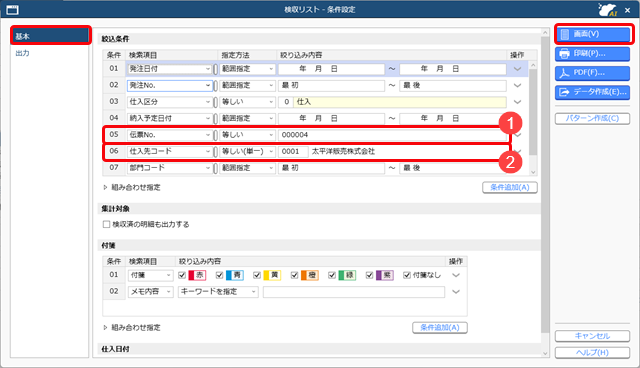Screen dimensions: 640x368
Task: Click the green 緑 color swatch
Action: pyautogui.click(x=347, y=275)
